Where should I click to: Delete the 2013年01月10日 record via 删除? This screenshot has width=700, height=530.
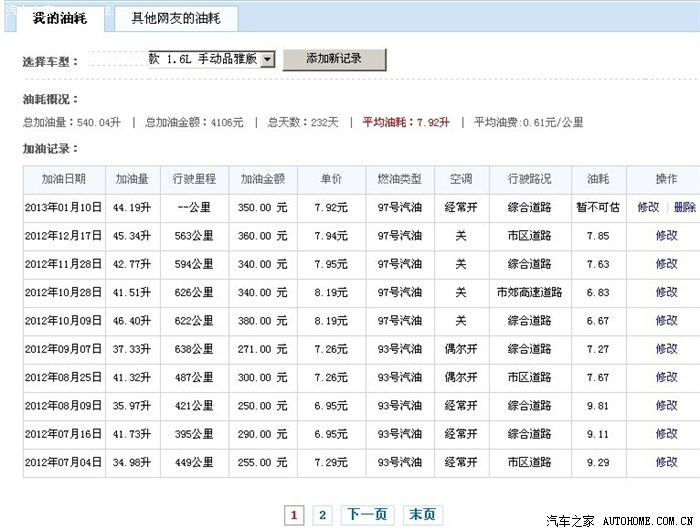pyautogui.click(x=684, y=207)
